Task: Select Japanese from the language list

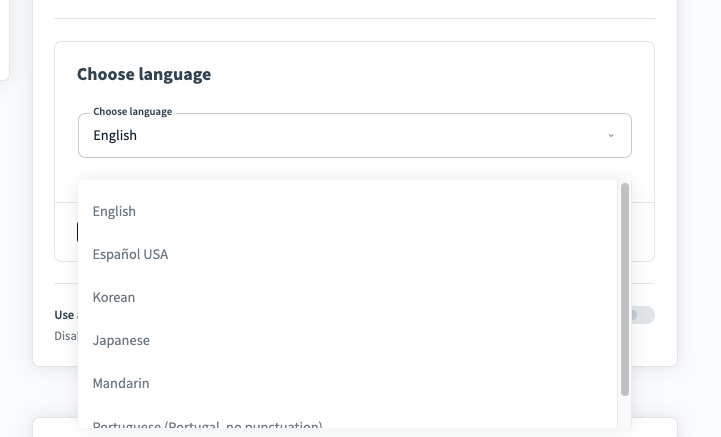Action: pyautogui.click(x=121, y=341)
